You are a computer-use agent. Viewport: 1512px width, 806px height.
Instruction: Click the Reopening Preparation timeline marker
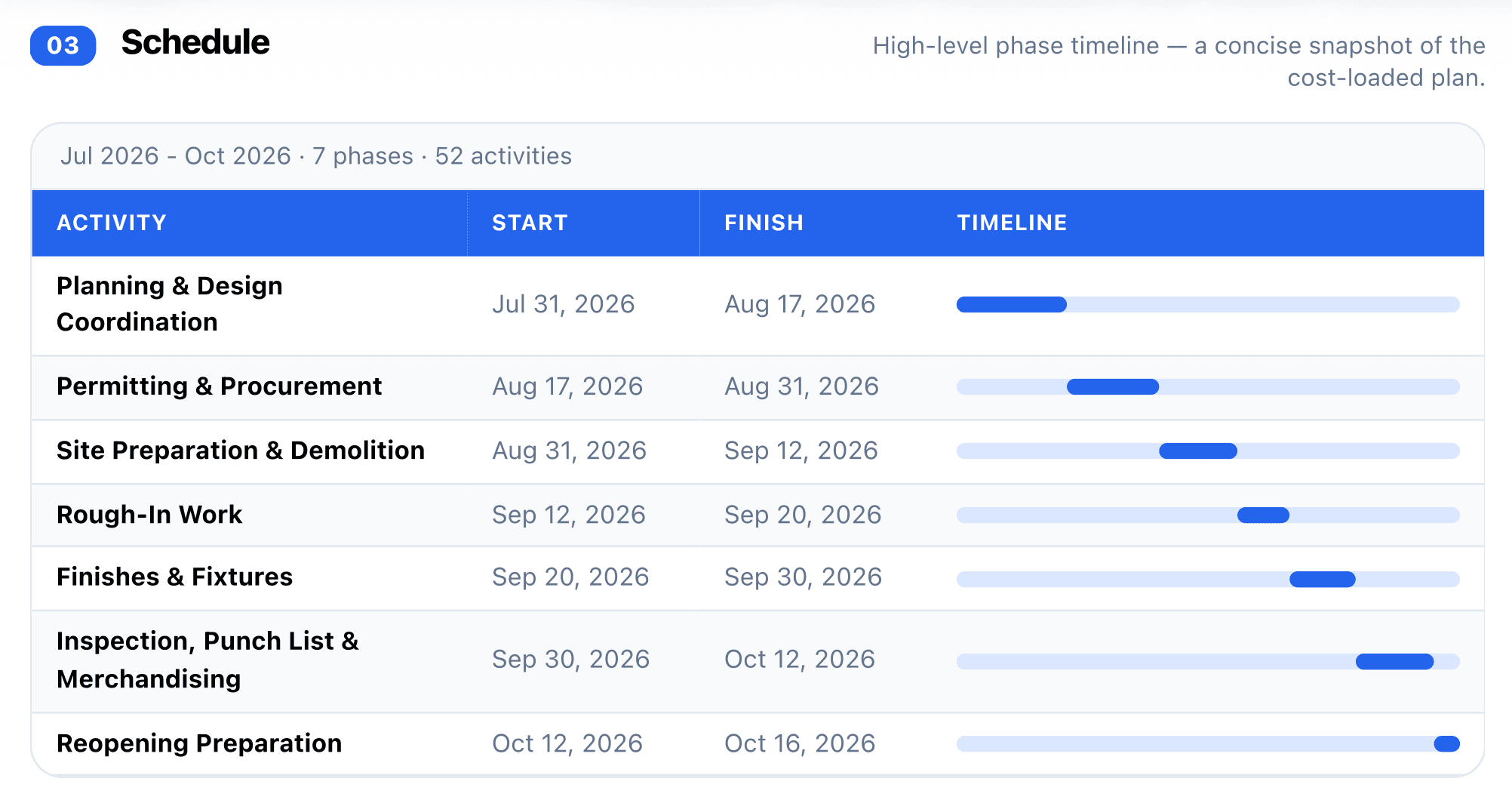[1446, 744]
